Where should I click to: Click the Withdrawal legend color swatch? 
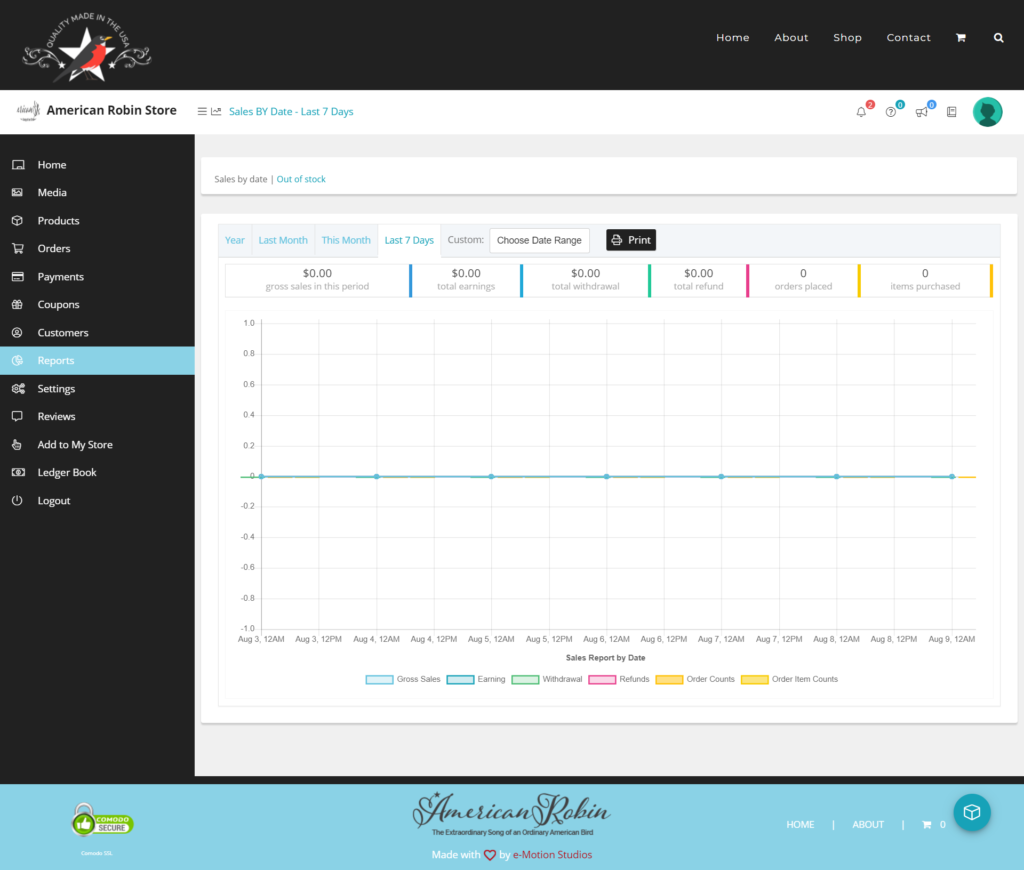click(525, 680)
